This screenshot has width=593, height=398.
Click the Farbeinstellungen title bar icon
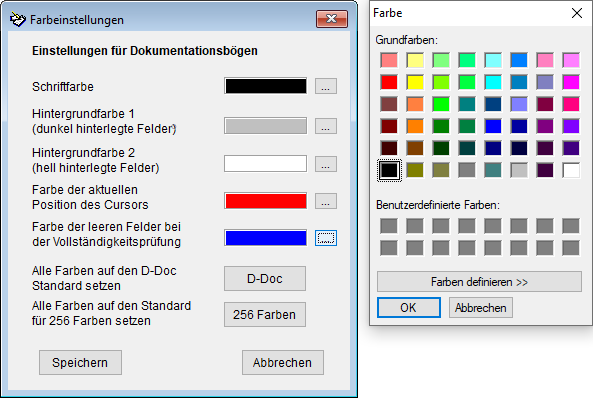(17, 19)
